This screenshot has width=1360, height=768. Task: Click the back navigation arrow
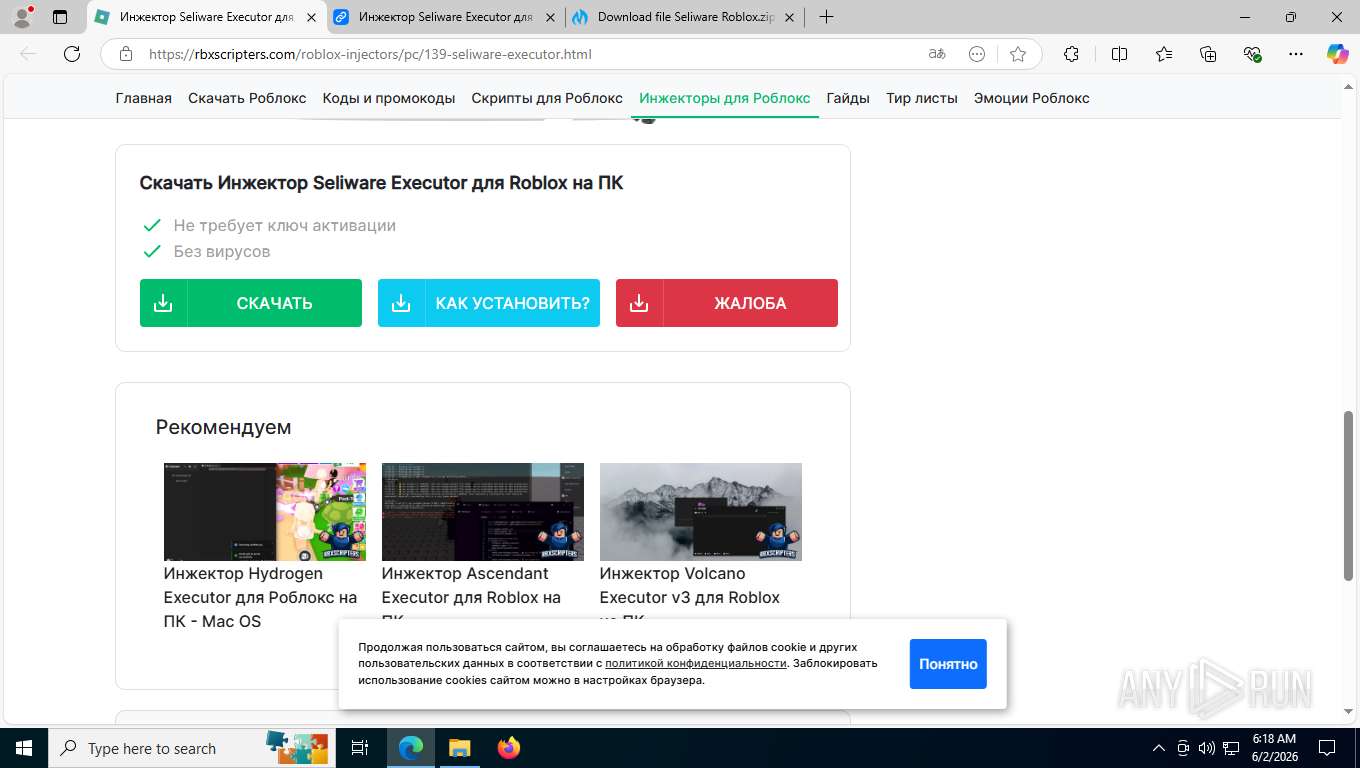(28, 54)
